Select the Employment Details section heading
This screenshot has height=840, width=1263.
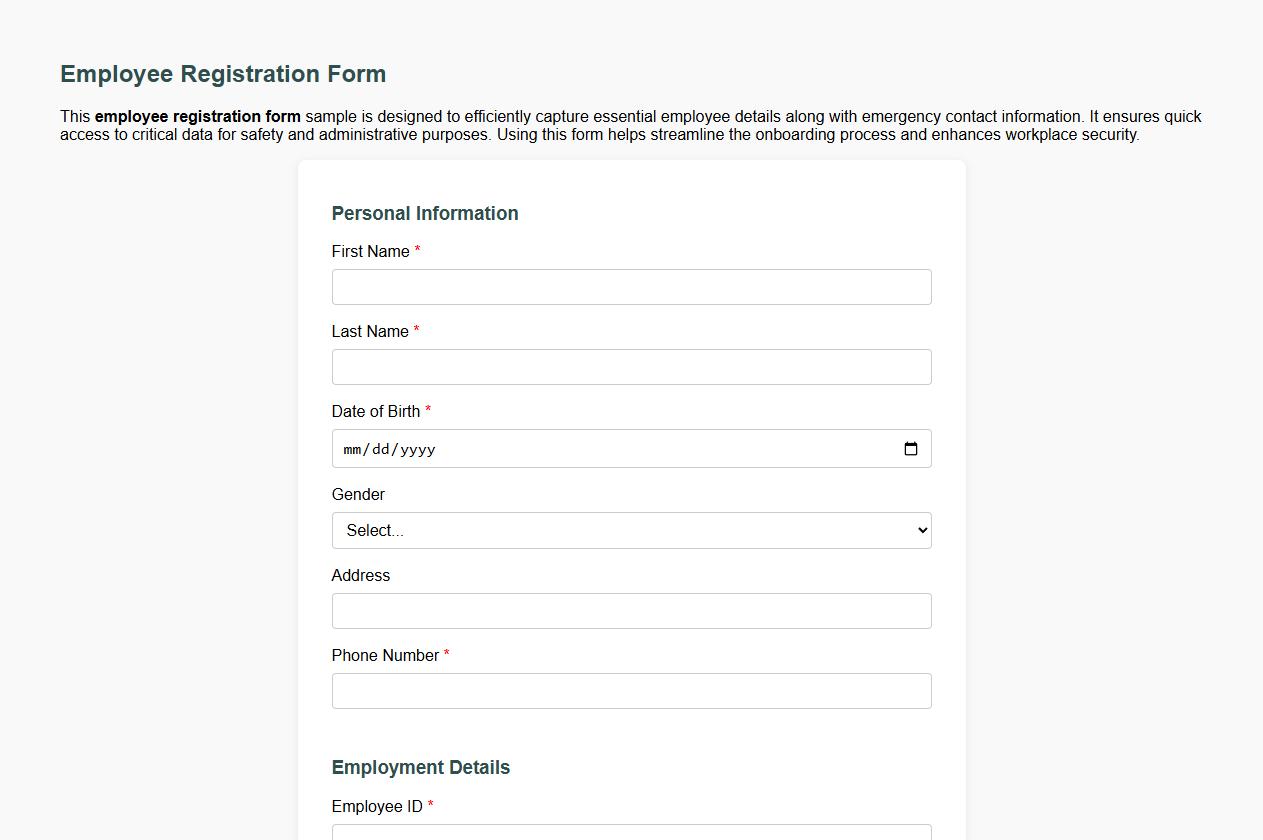click(x=421, y=768)
